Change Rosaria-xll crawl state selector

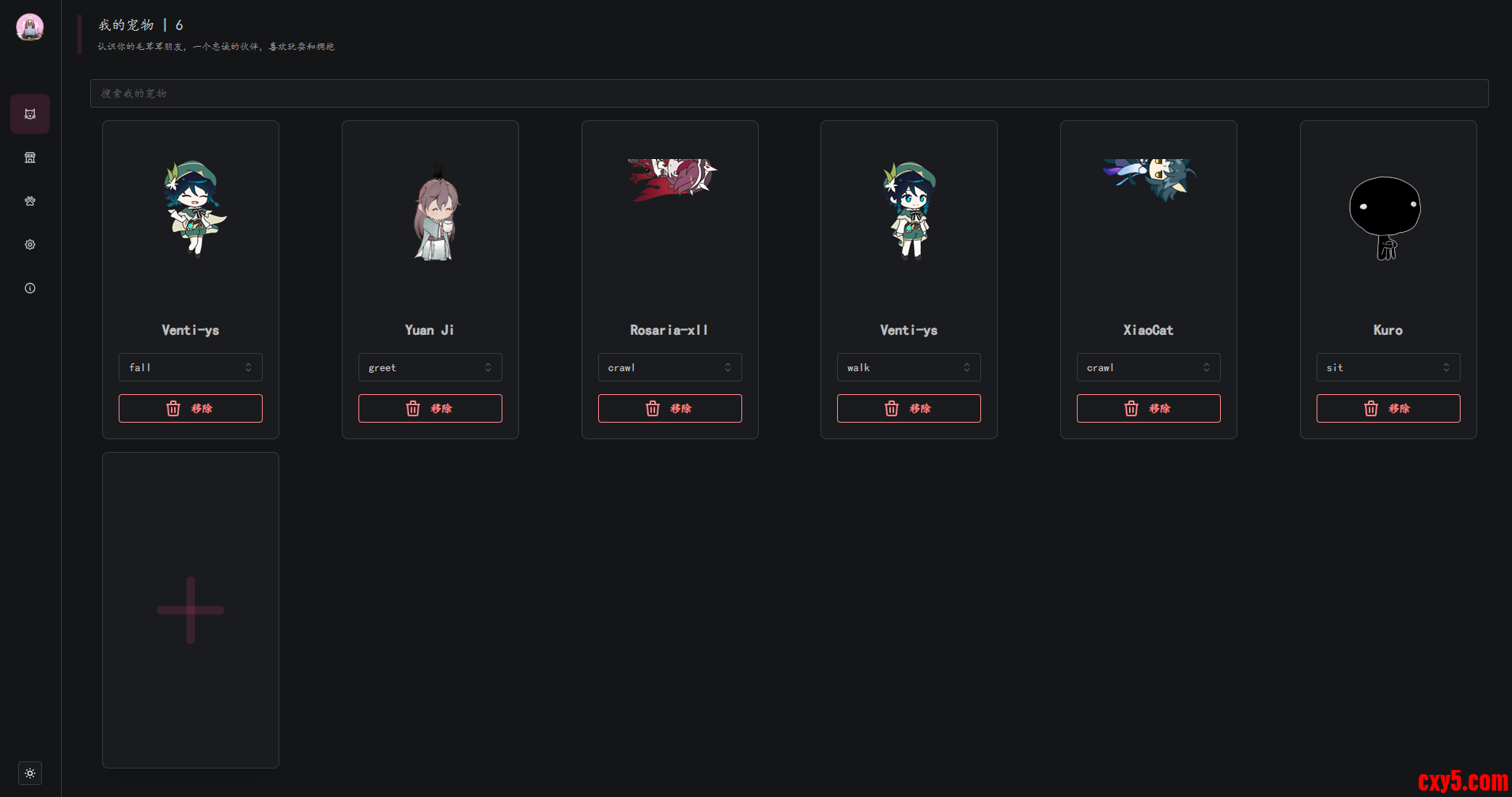(670, 367)
